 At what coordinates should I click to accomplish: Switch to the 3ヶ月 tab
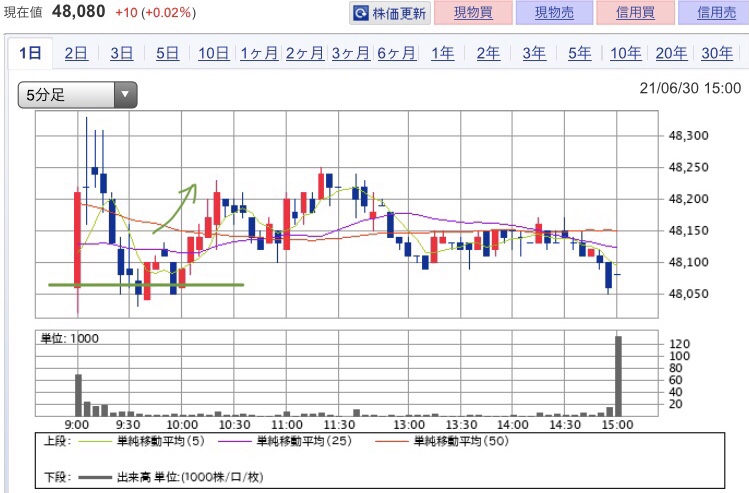(350, 54)
